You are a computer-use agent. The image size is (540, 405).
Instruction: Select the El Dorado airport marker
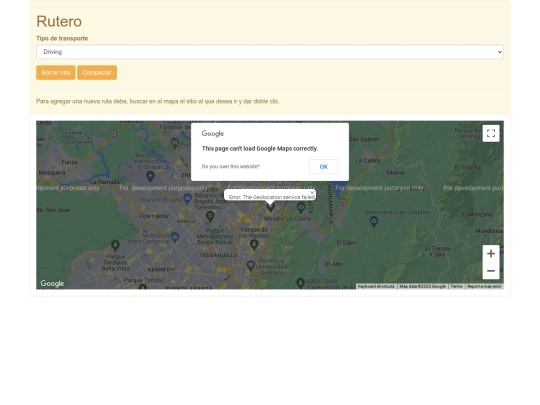point(150,176)
